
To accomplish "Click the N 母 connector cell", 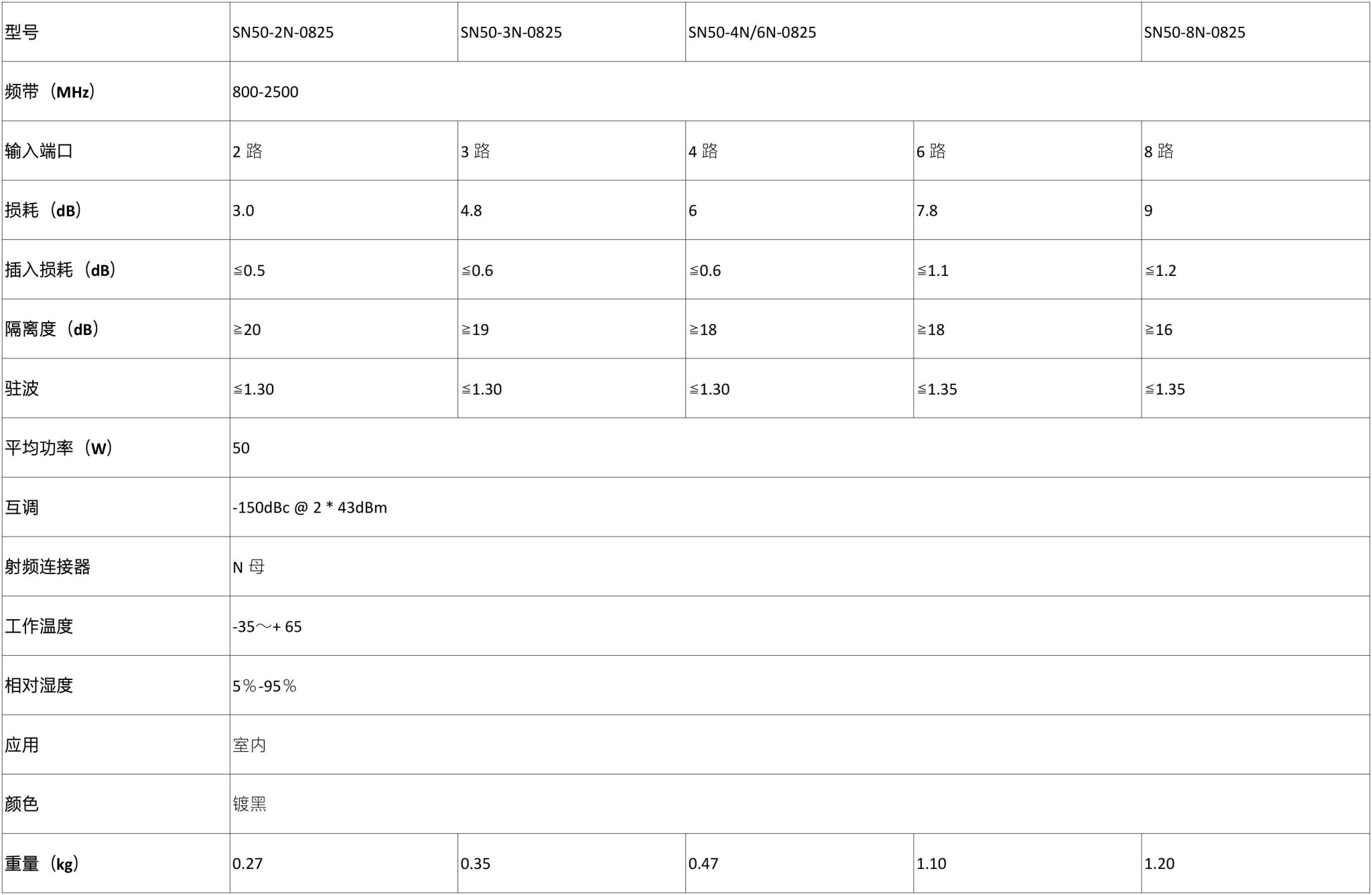I will pyautogui.click(x=800, y=567).
